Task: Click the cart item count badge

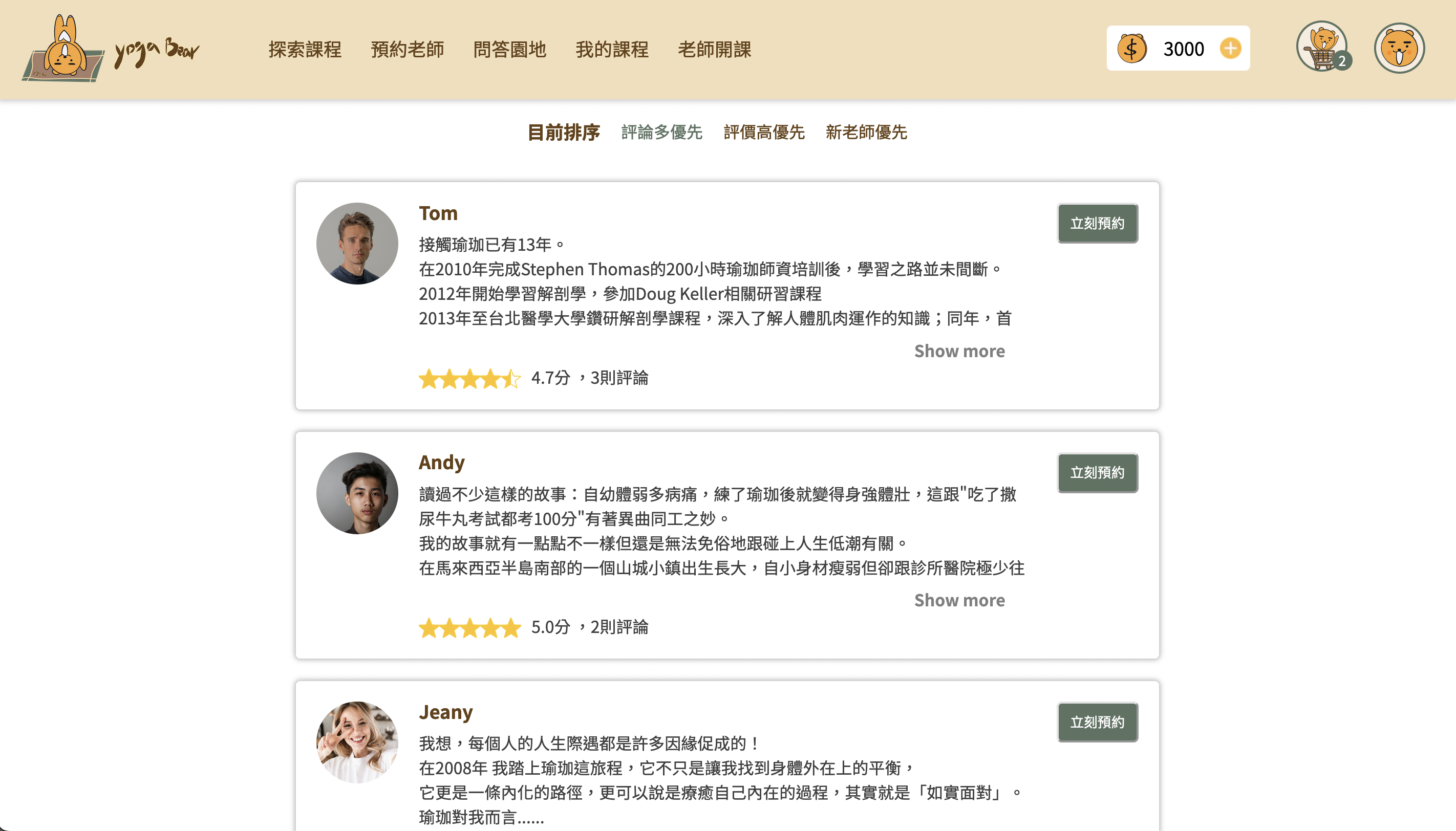Action: pyautogui.click(x=1342, y=61)
